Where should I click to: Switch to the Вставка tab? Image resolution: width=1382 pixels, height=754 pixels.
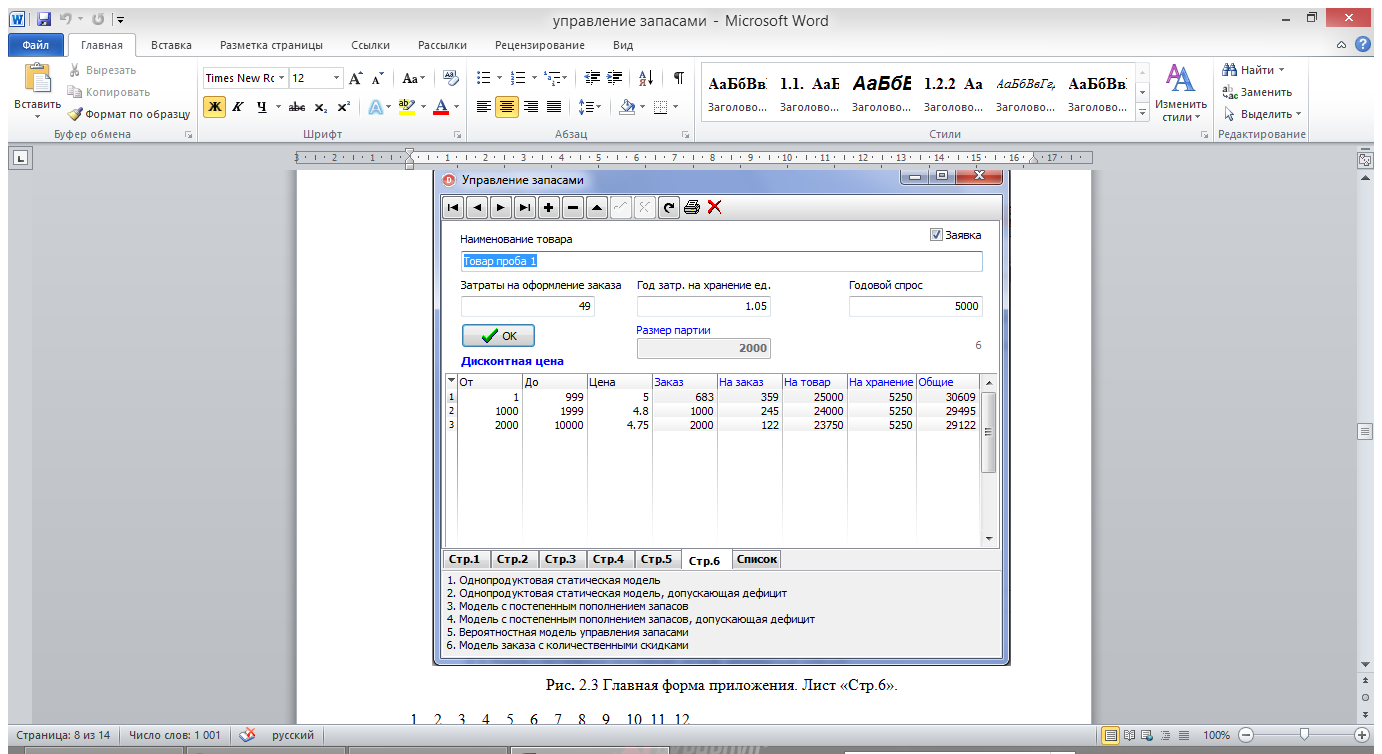tap(171, 45)
